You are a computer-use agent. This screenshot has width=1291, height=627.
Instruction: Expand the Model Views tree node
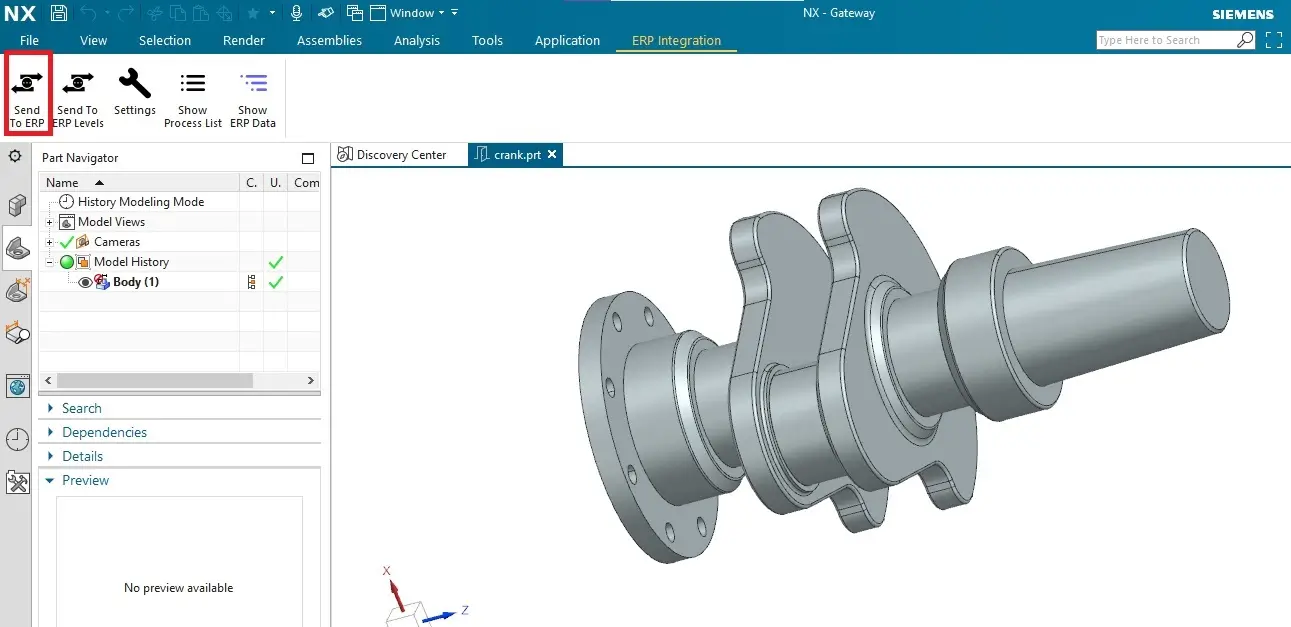pyautogui.click(x=49, y=222)
